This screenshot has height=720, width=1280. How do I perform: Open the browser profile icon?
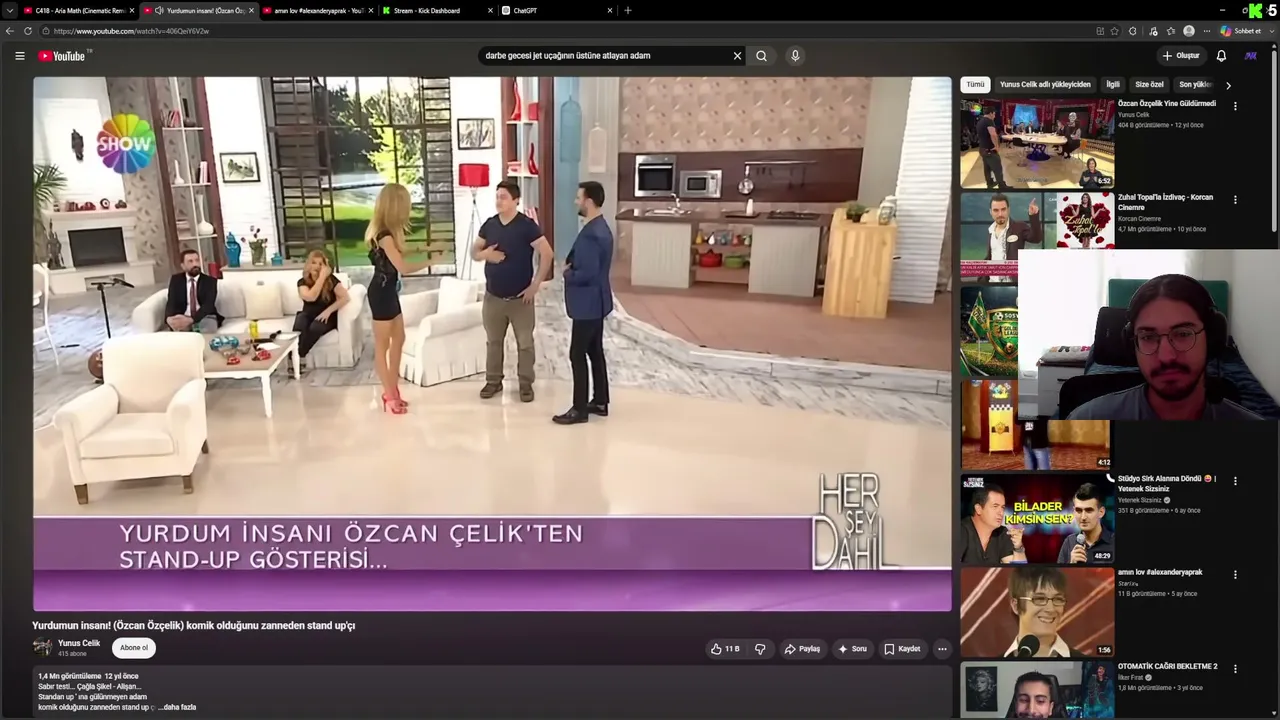[1189, 31]
